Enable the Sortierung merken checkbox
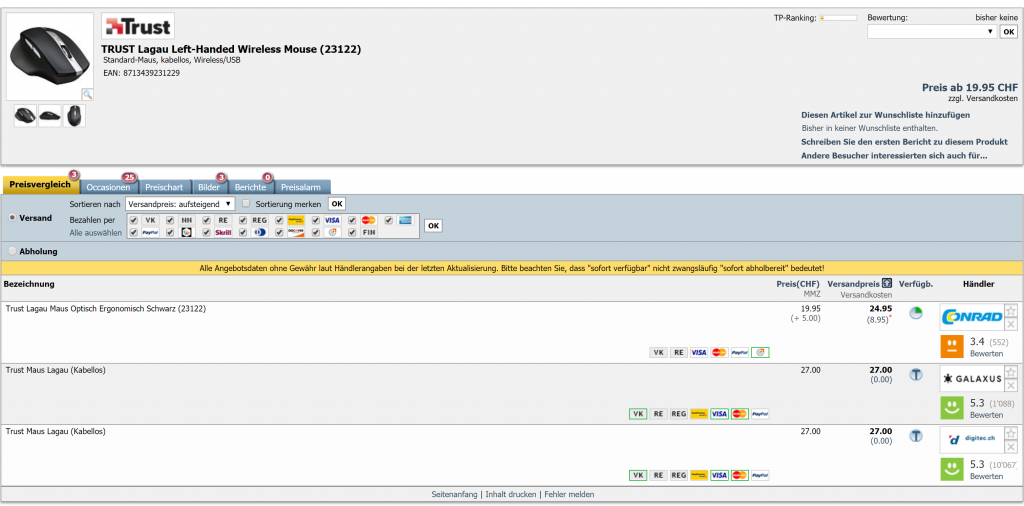The height and width of the screenshot is (506, 1024). click(247, 203)
